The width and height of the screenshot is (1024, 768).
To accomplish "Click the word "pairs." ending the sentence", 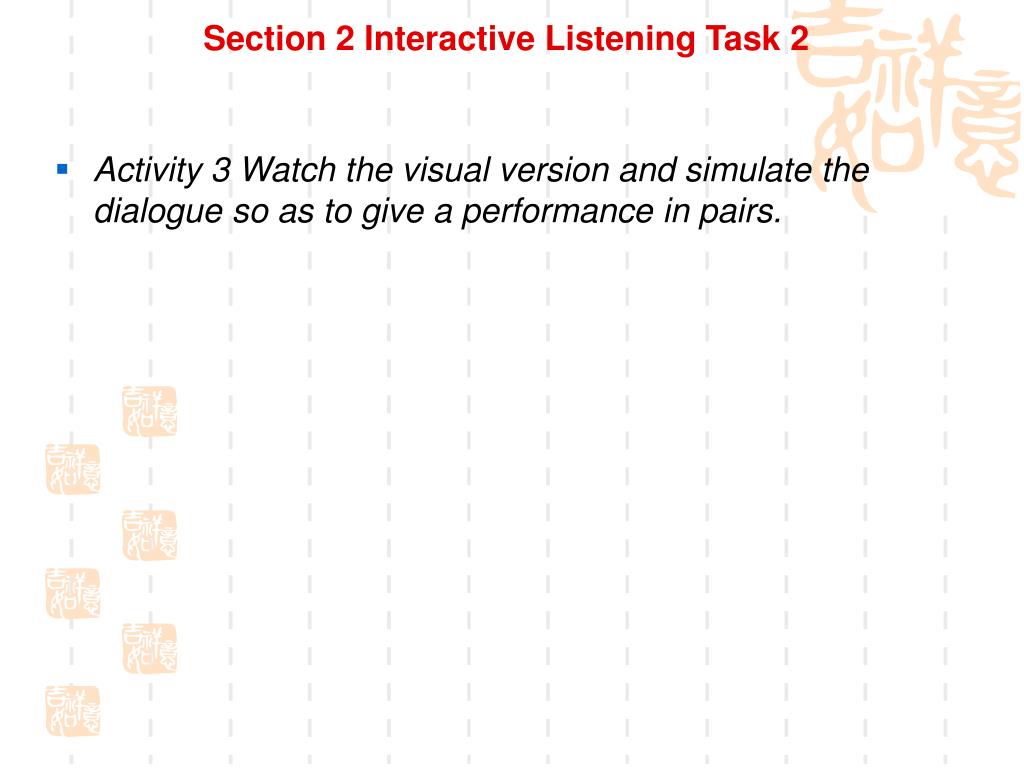I will (x=741, y=213).
